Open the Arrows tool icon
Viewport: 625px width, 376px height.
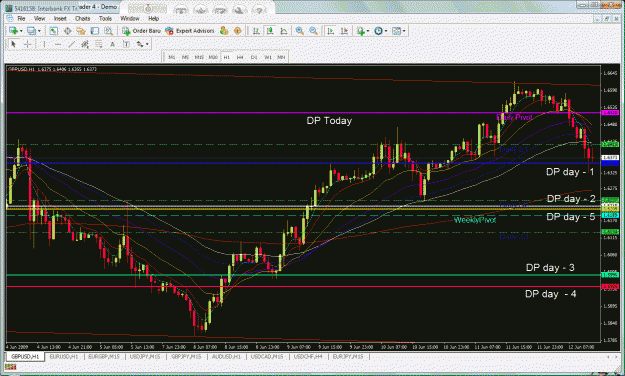click(140, 44)
